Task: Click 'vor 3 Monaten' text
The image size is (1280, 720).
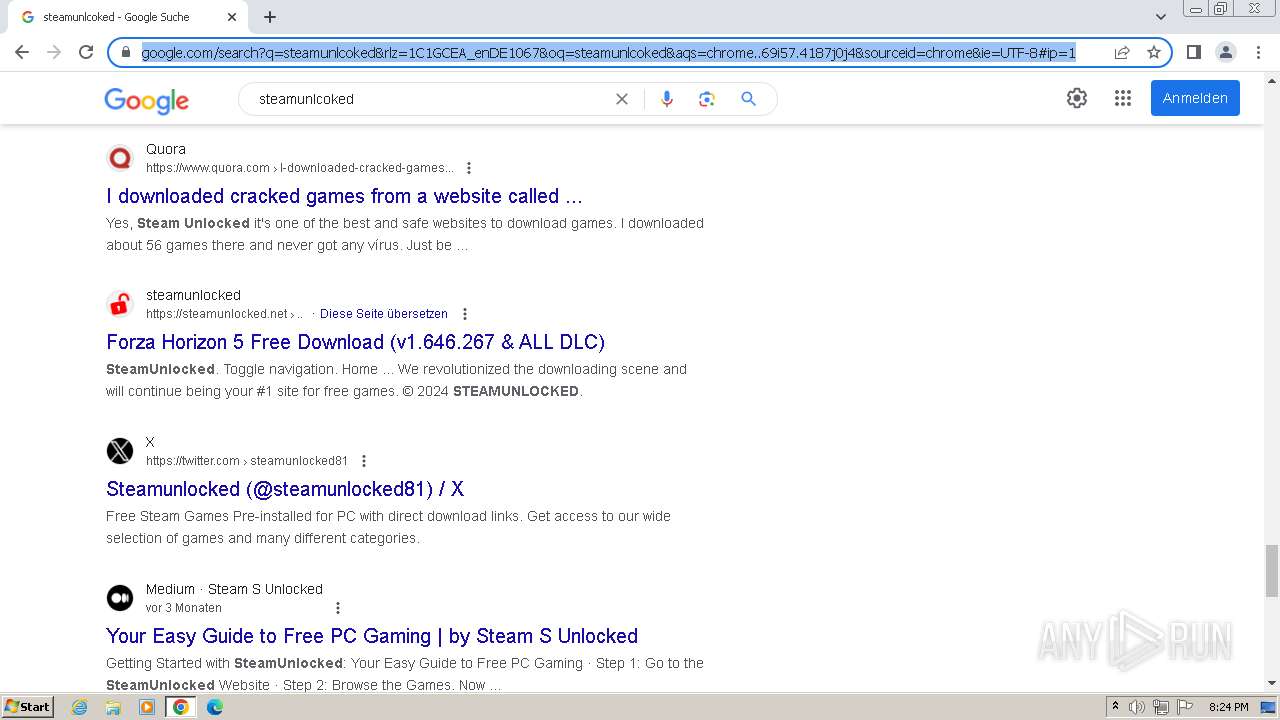Action: [184, 608]
